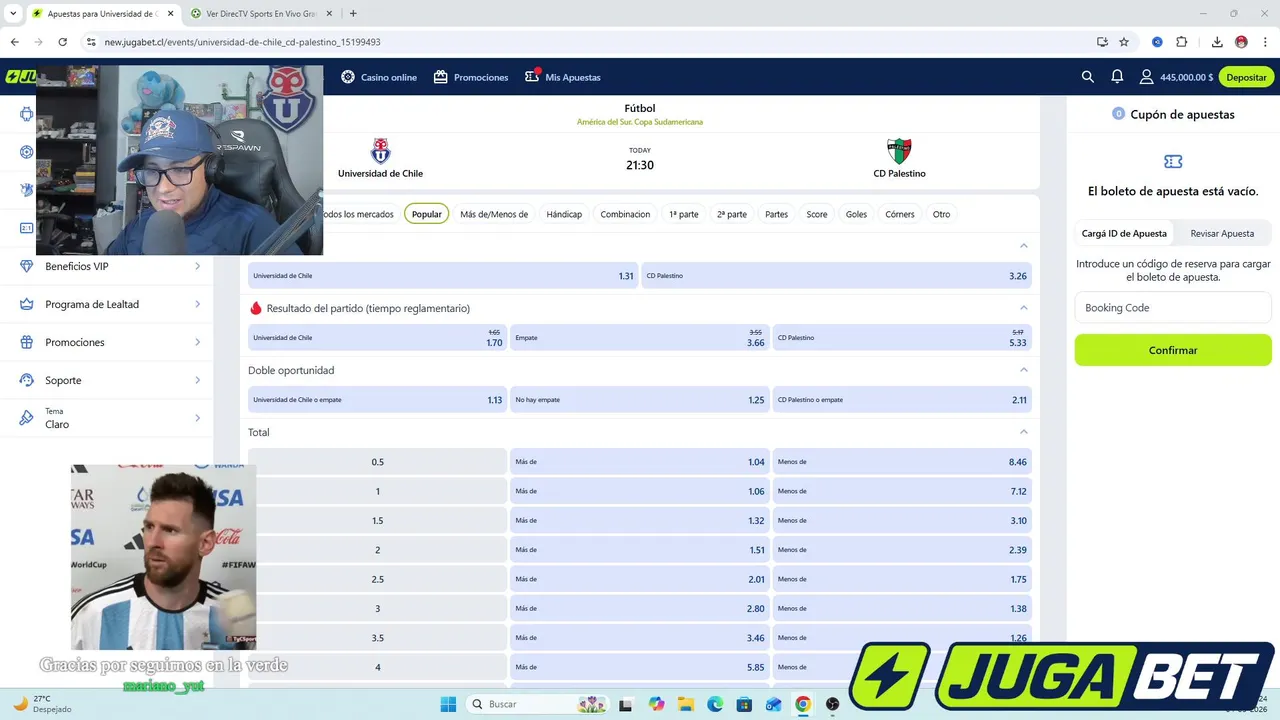This screenshot has height=720, width=1280.
Task: Switch to the Ver DirecTV Sports browser tab
Action: [x=262, y=14]
